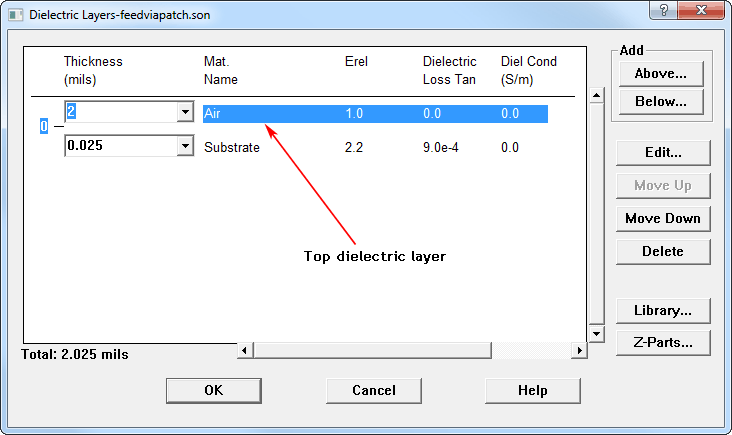
Task: Click horizontal scrollbar left arrow
Action: (245, 350)
